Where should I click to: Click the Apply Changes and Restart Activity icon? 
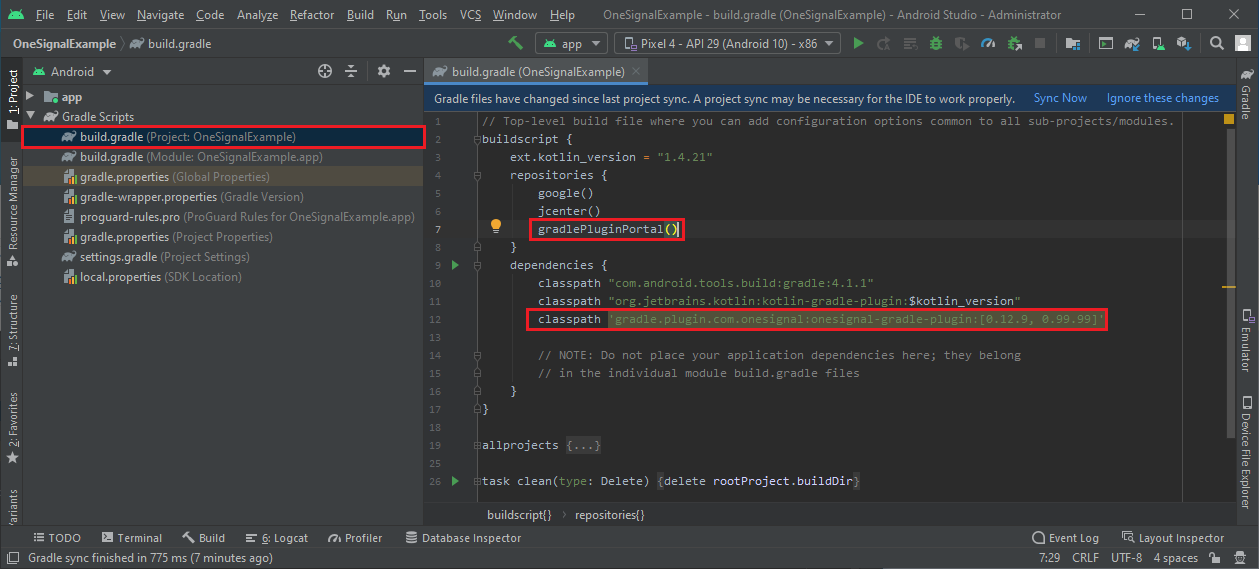point(884,44)
